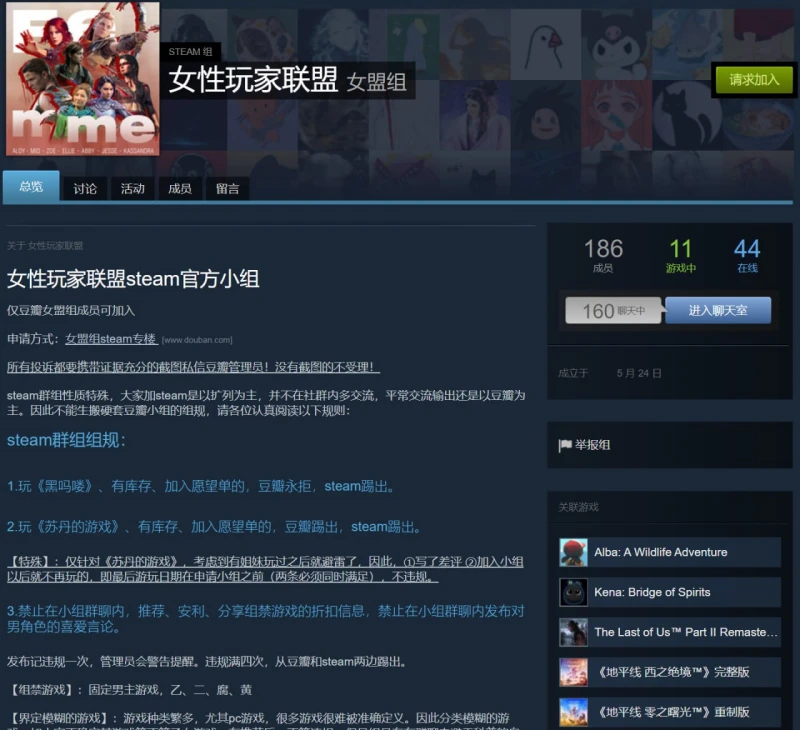Click the 关联游戏 associated games heading

tap(579, 507)
